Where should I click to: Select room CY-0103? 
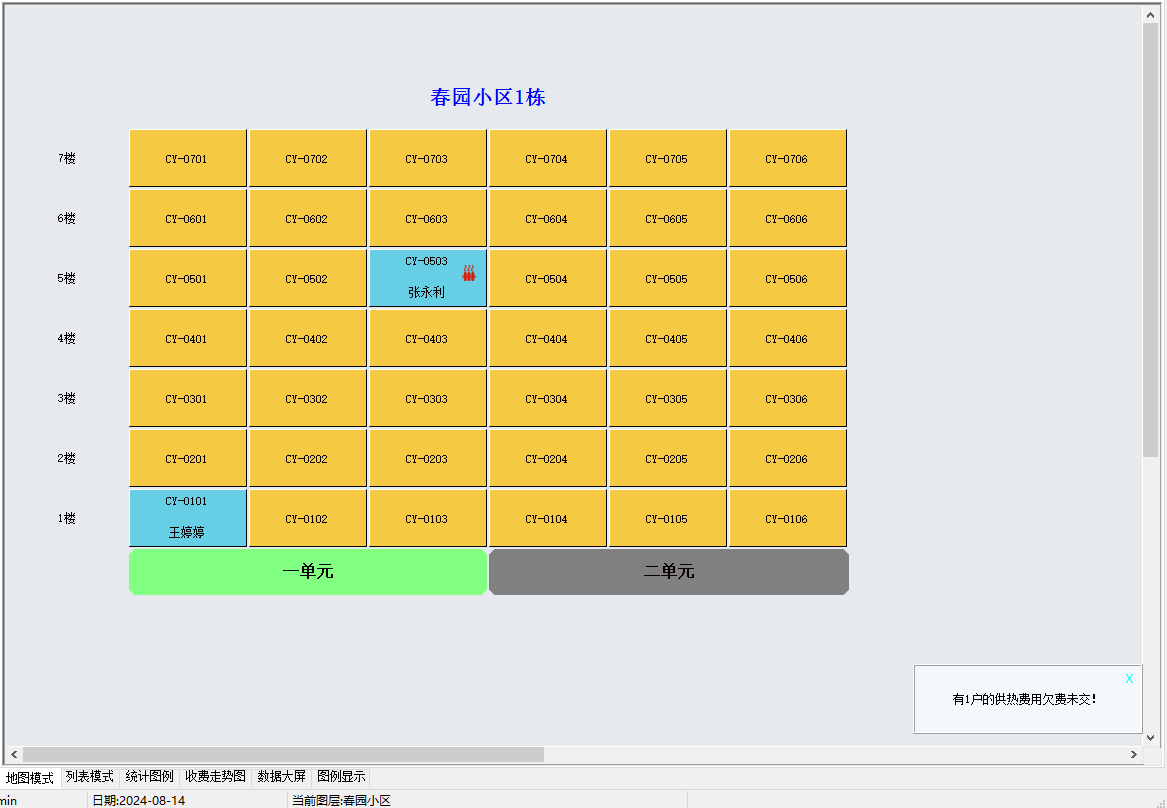pos(428,518)
